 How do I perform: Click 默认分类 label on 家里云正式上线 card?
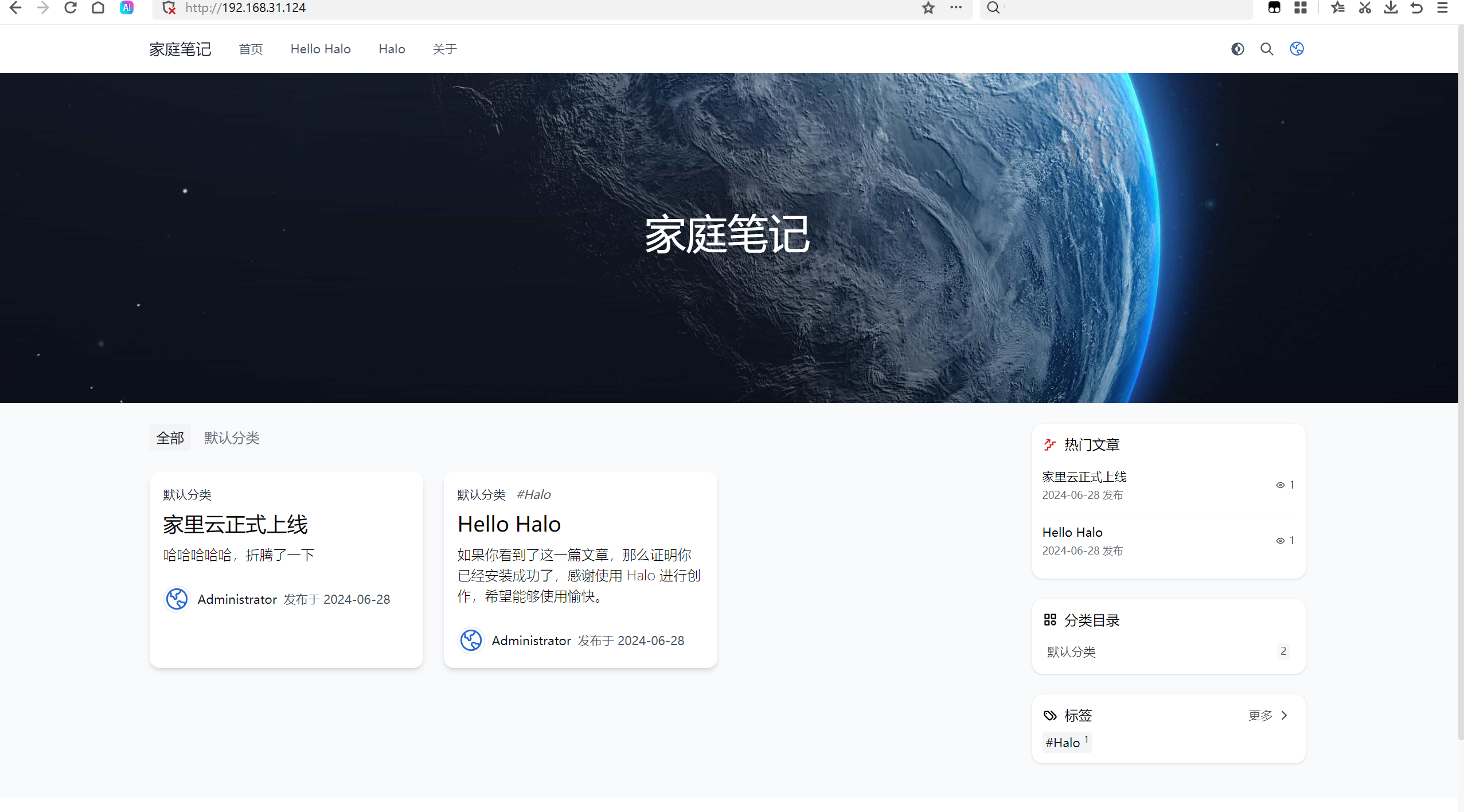pyautogui.click(x=187, y=495)
